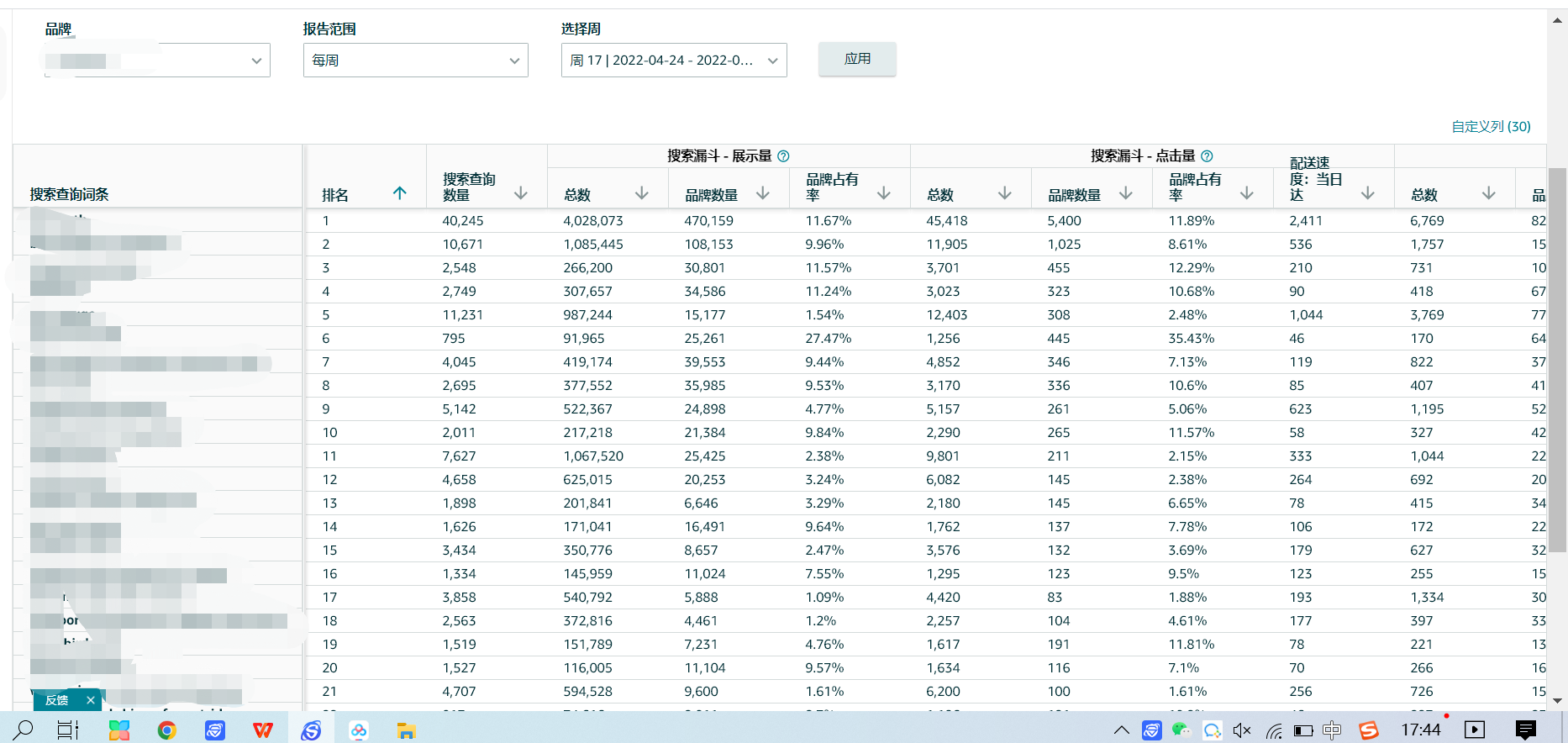Open the 品牌 dropdown
This screenshot has width=1568, height=743.
[157, 61]
